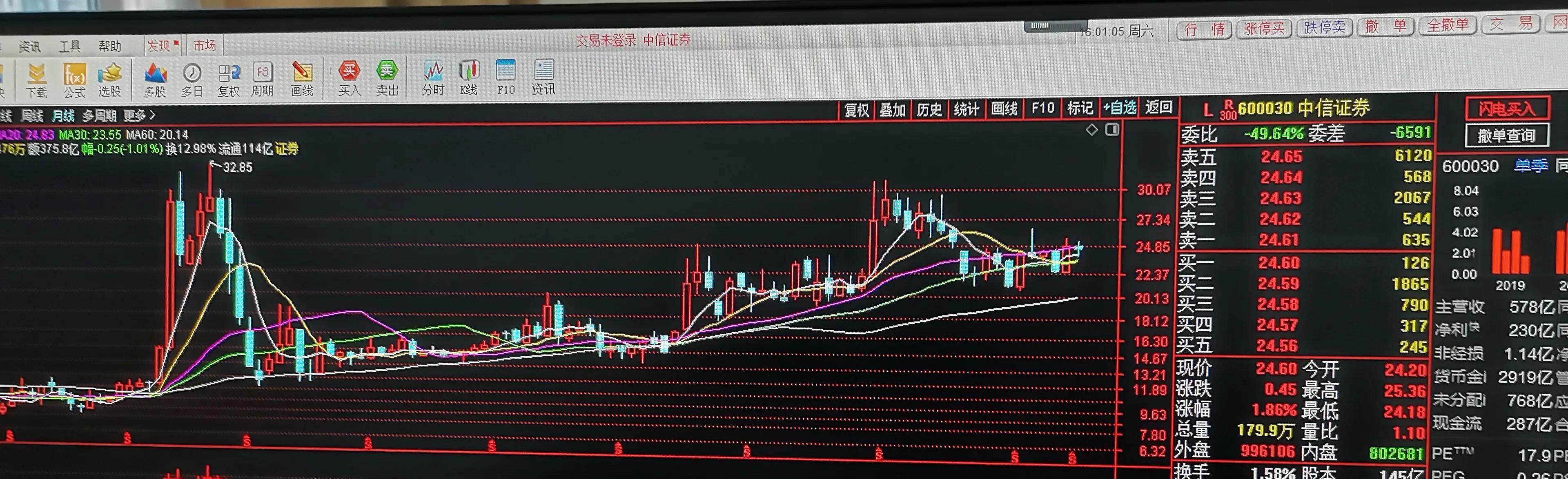Toggle the side panel icon above the chart
1568x479 pixels.
1112,129
